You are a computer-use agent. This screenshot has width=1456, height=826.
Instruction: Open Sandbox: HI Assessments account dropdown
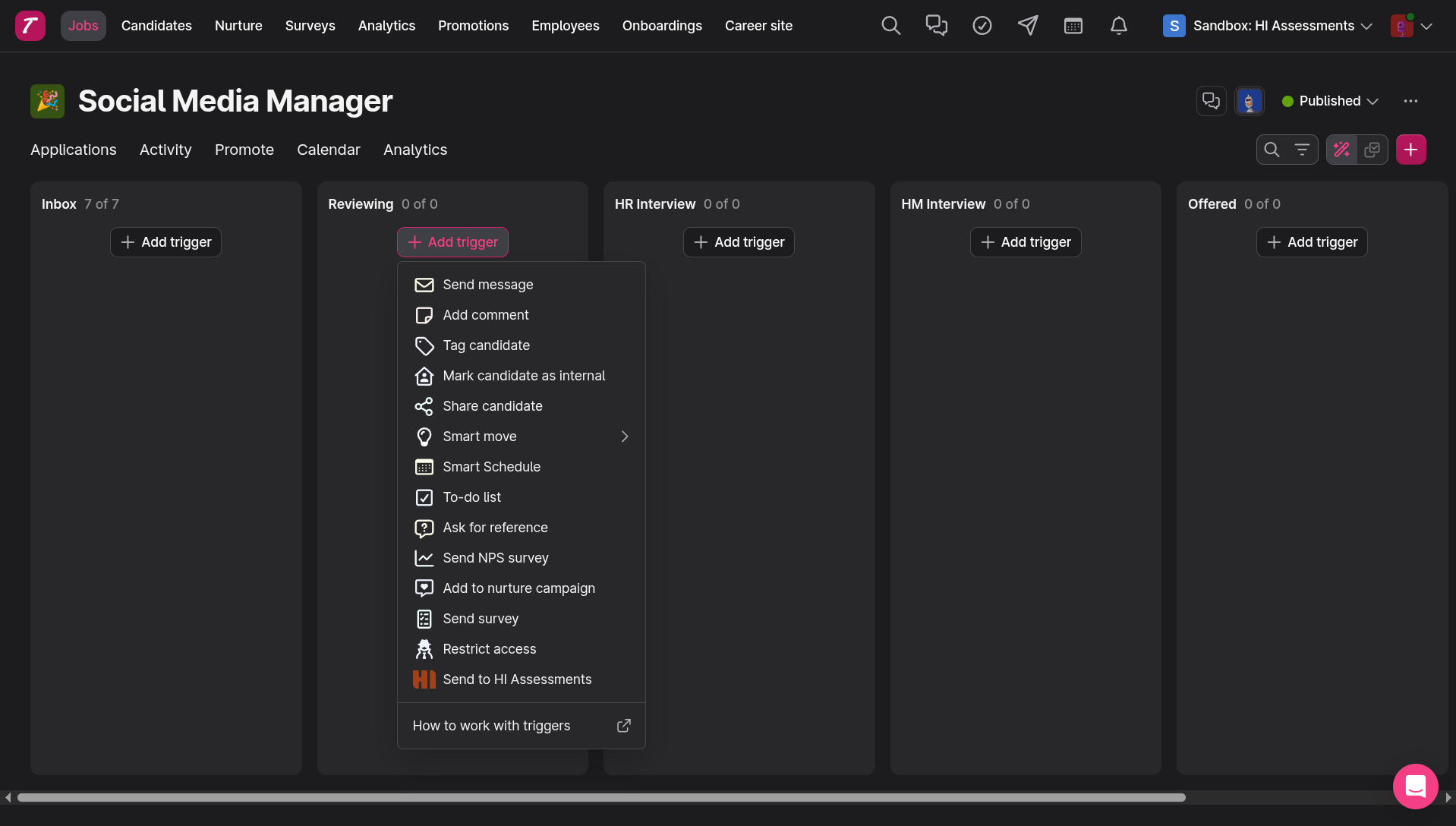1268,26
